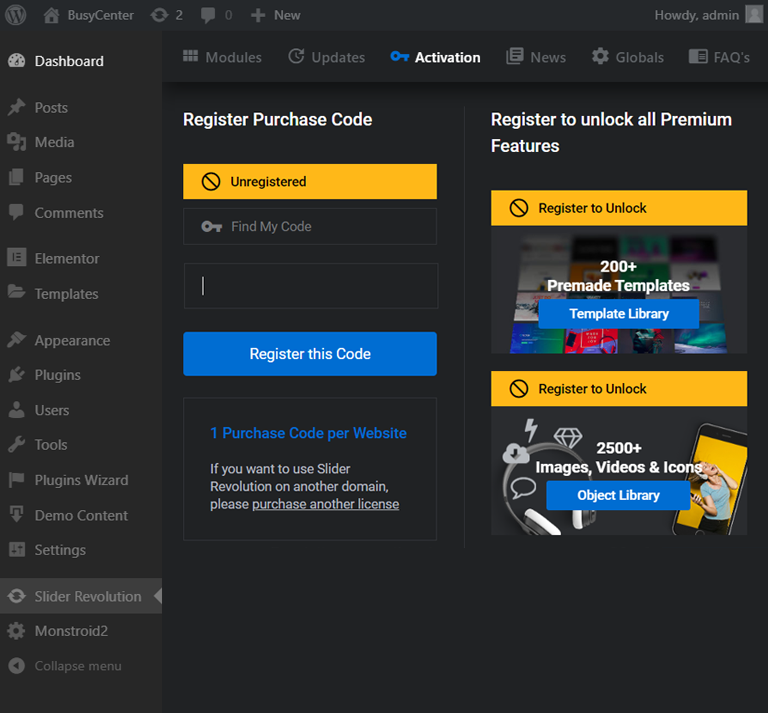Viewport: 768px width, 713px height.
Task: Open the Object Library button
Action: click(618, 495)
